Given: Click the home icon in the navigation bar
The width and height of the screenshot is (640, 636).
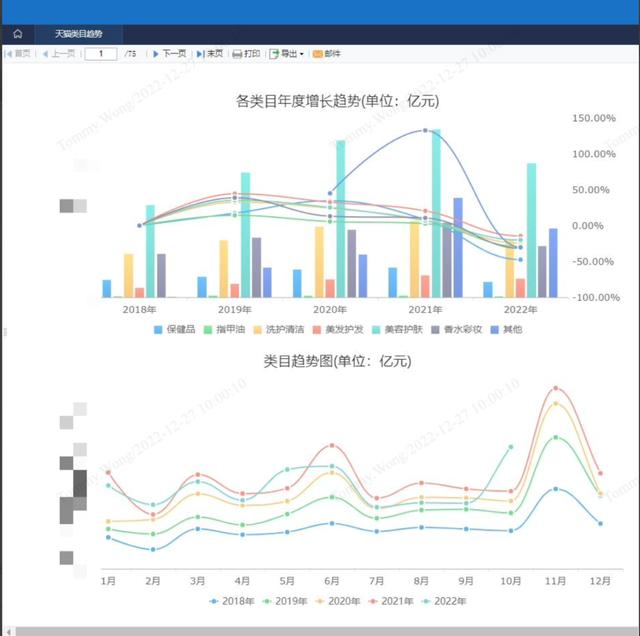Looking at the screenshot, I should (x=18, y=34).
